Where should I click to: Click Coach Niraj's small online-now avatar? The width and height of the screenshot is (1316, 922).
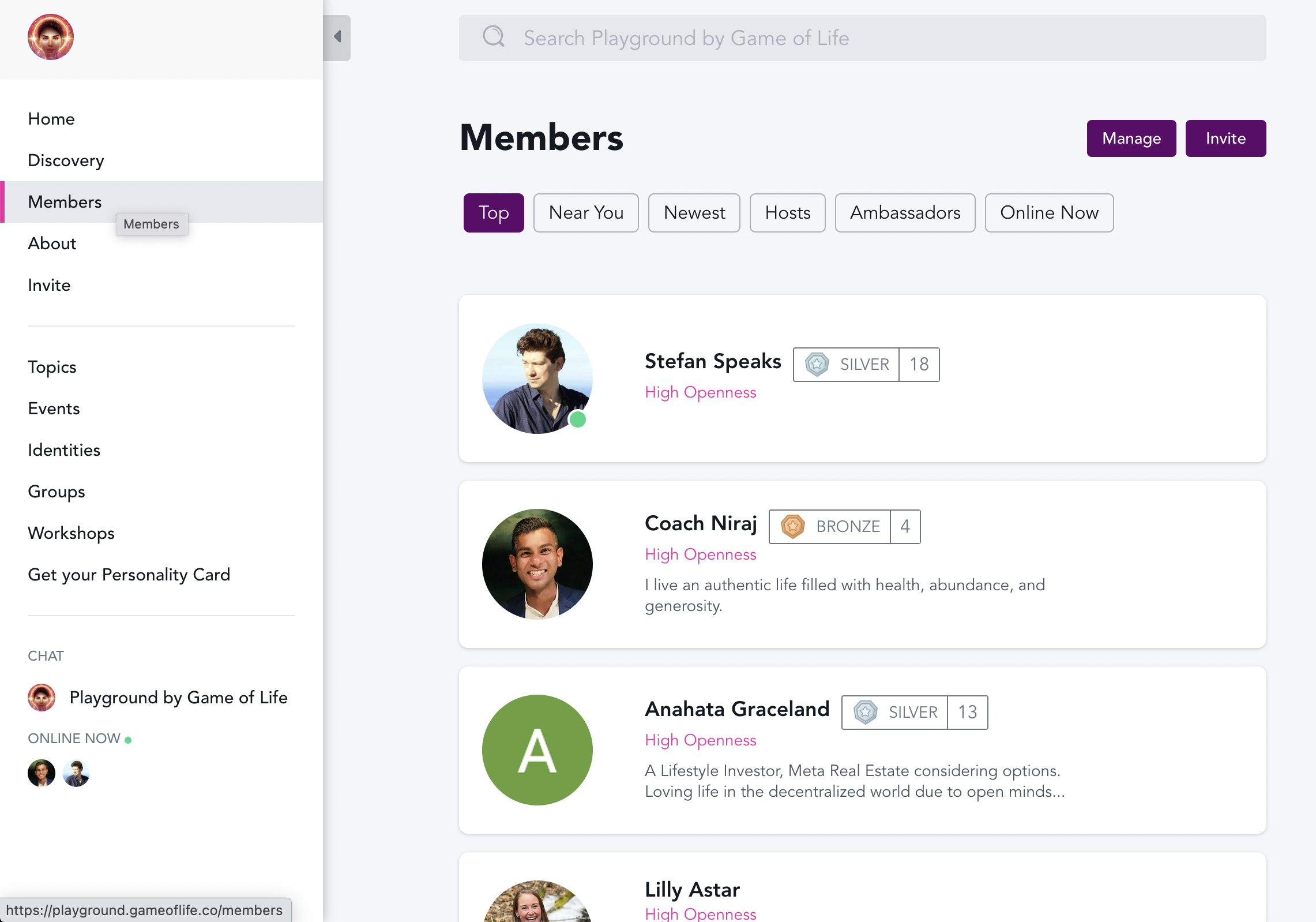42,773
